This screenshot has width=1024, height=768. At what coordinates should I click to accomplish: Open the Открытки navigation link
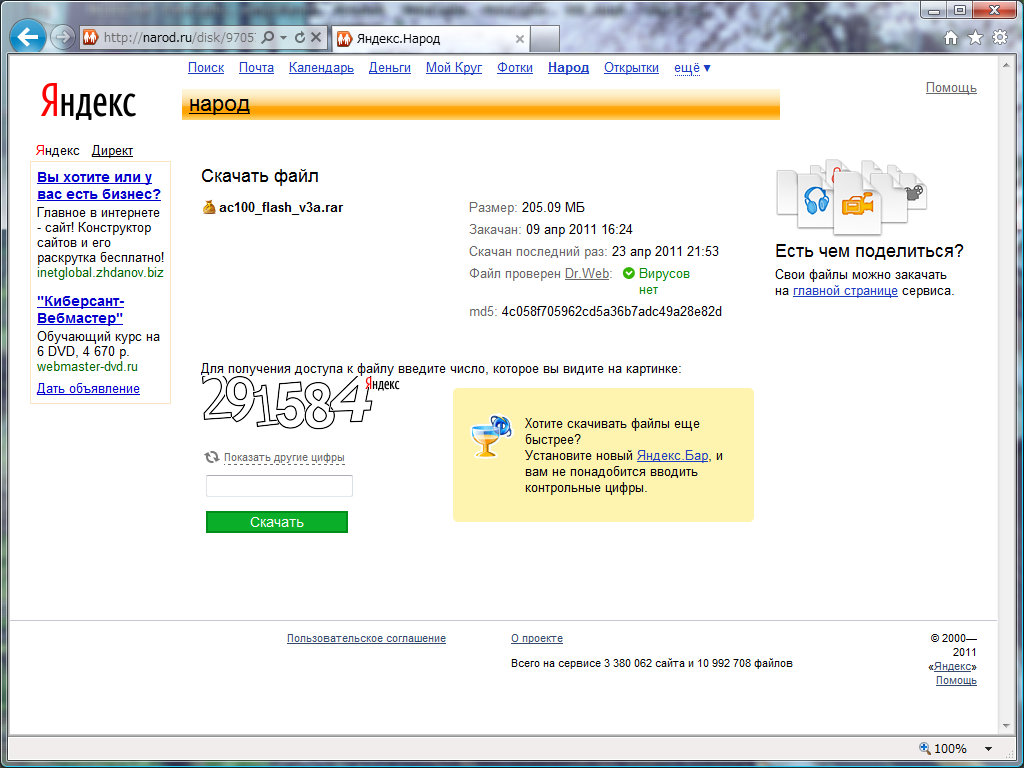632,68
